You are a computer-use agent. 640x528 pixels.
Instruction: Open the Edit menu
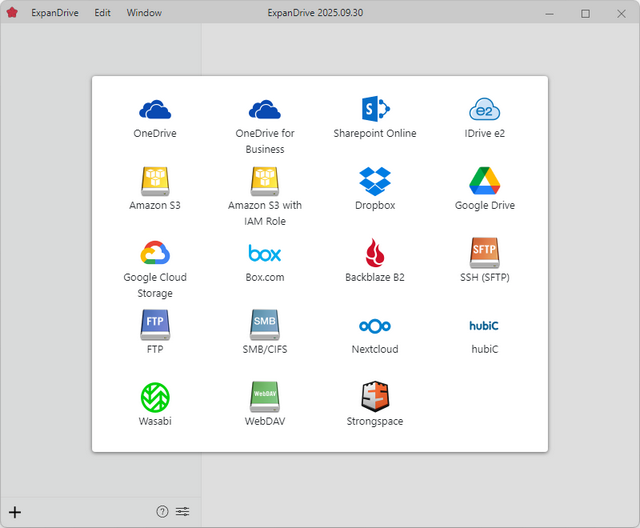103,13
